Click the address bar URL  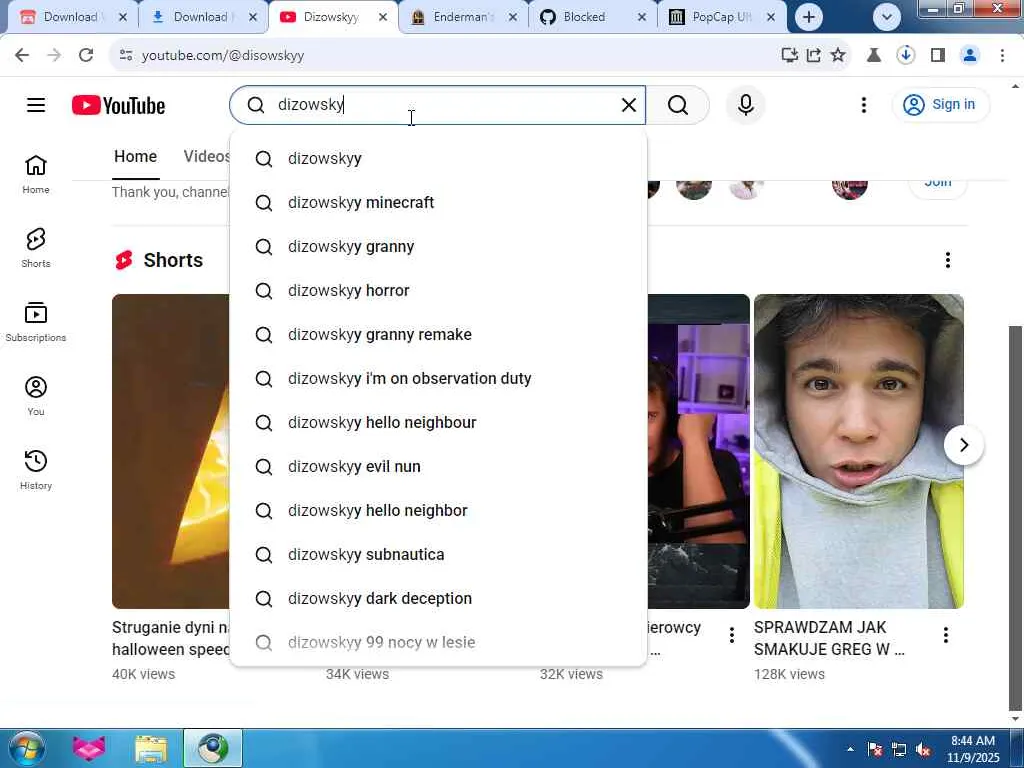pos(223,56)
